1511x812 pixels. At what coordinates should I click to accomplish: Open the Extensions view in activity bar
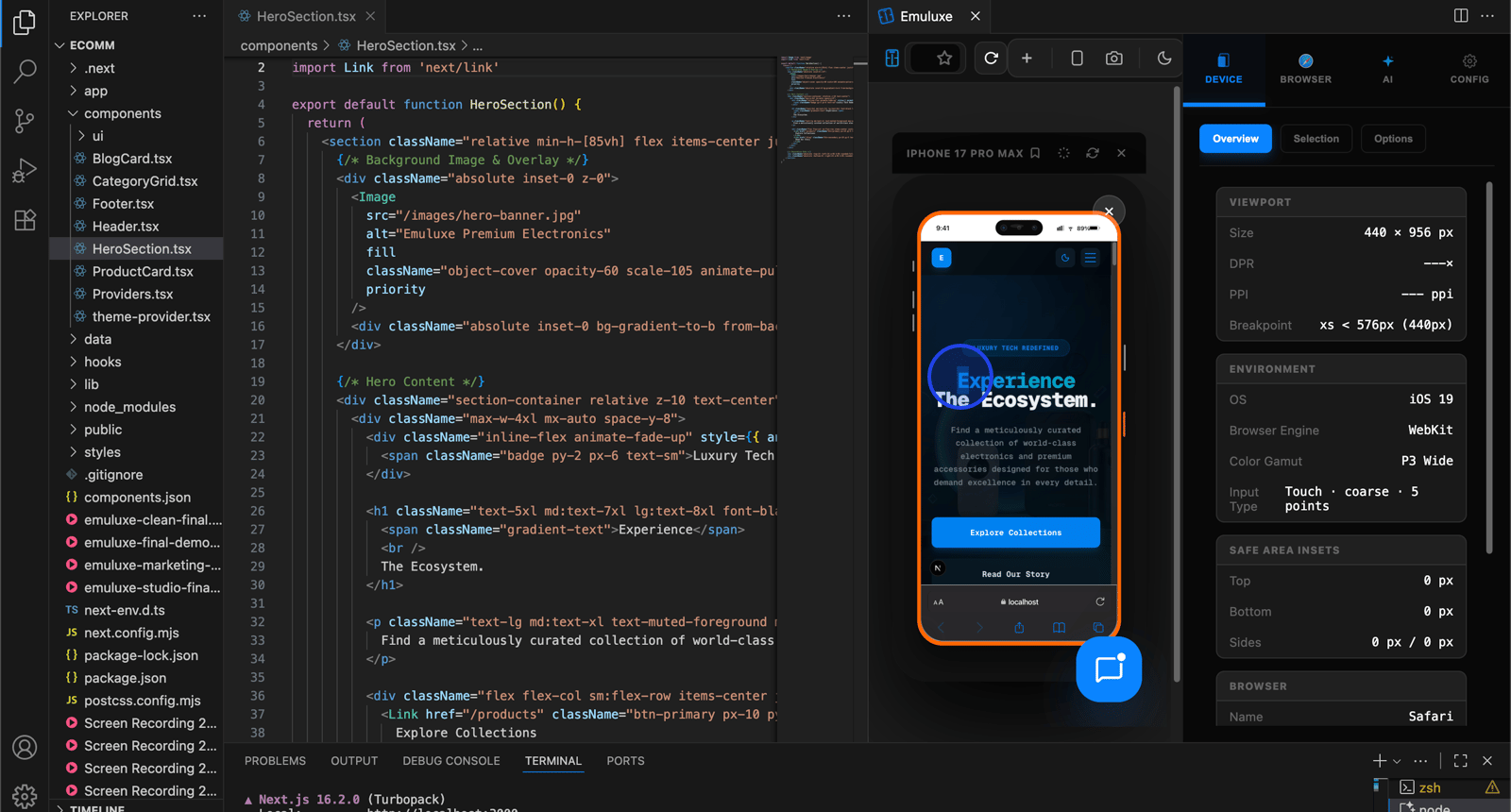pos(25,220)
